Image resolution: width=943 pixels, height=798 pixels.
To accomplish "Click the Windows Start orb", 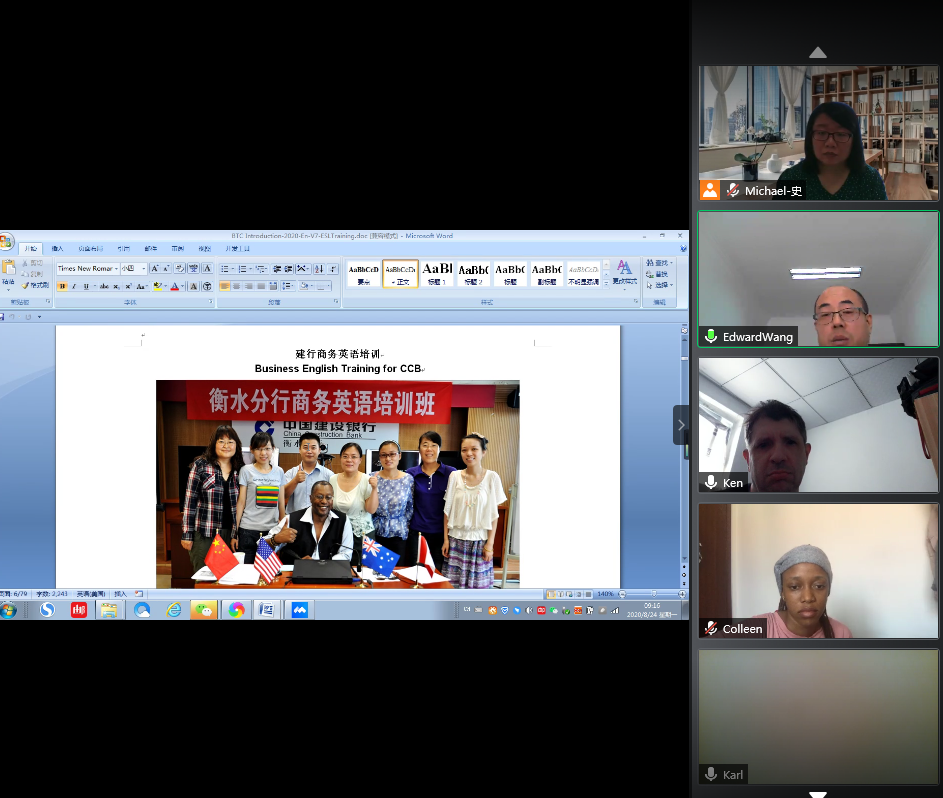I will pyautogui.click(x=8, y=610).
